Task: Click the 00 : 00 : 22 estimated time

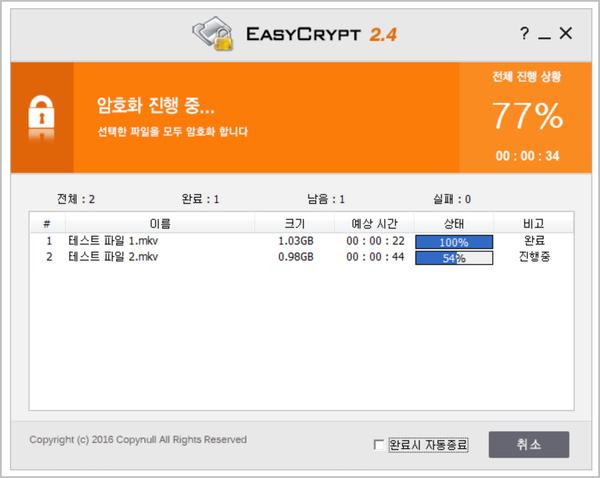Action: click(375, 241)
